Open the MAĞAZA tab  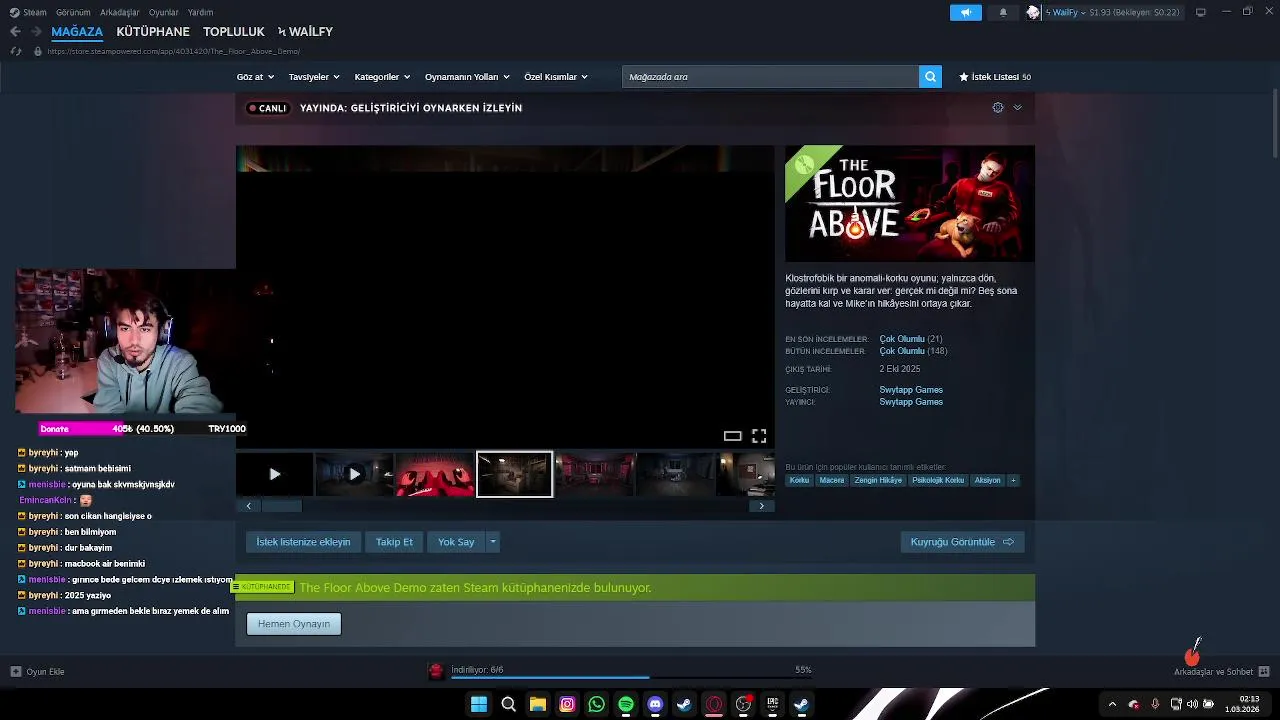point(77,31)
